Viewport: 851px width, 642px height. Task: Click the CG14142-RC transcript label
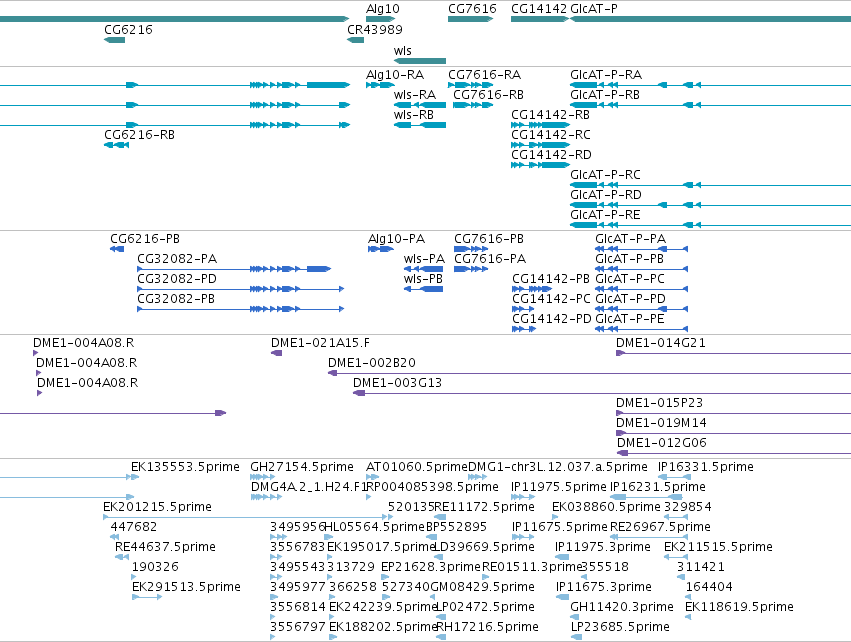pos(551,135)
